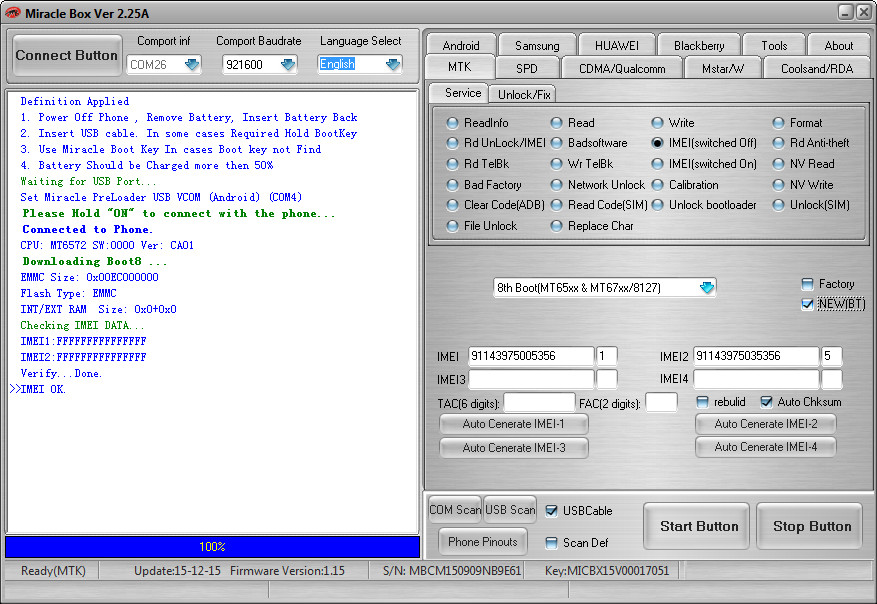The height and width of the screenshot is (604, 877).
Task: Click Auto Cenerate IMEI-1 button
Action: point(513,424)
